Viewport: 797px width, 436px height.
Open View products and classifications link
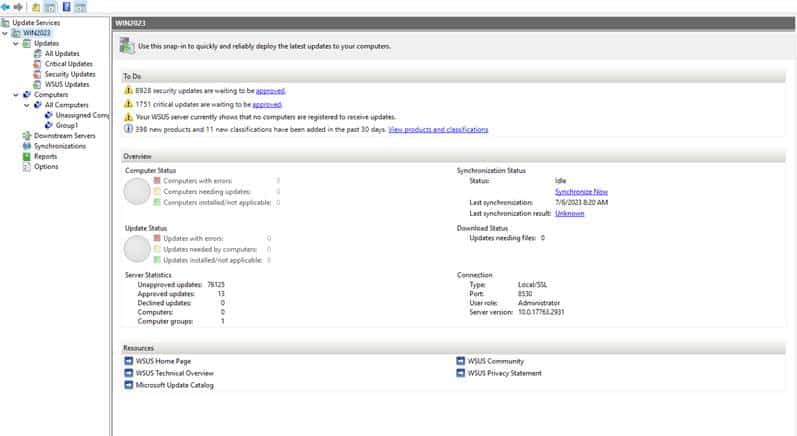(x=438, y=129)
